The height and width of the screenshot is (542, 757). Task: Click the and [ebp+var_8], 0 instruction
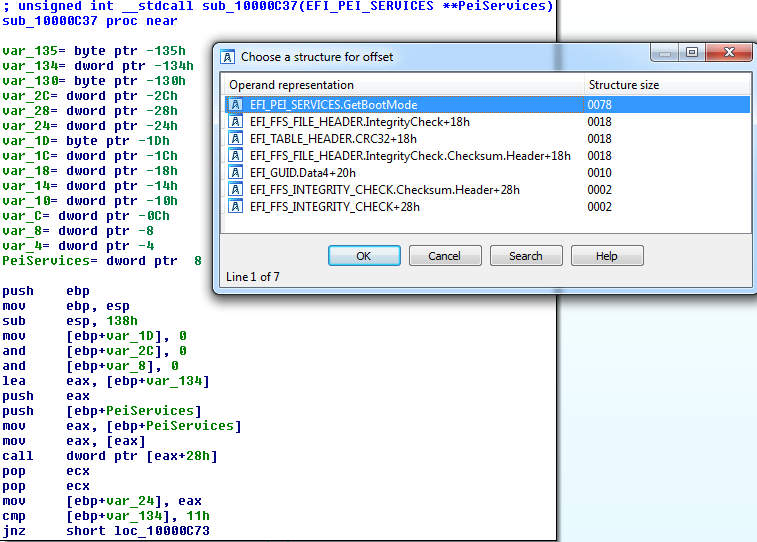(x=90, y=366)
